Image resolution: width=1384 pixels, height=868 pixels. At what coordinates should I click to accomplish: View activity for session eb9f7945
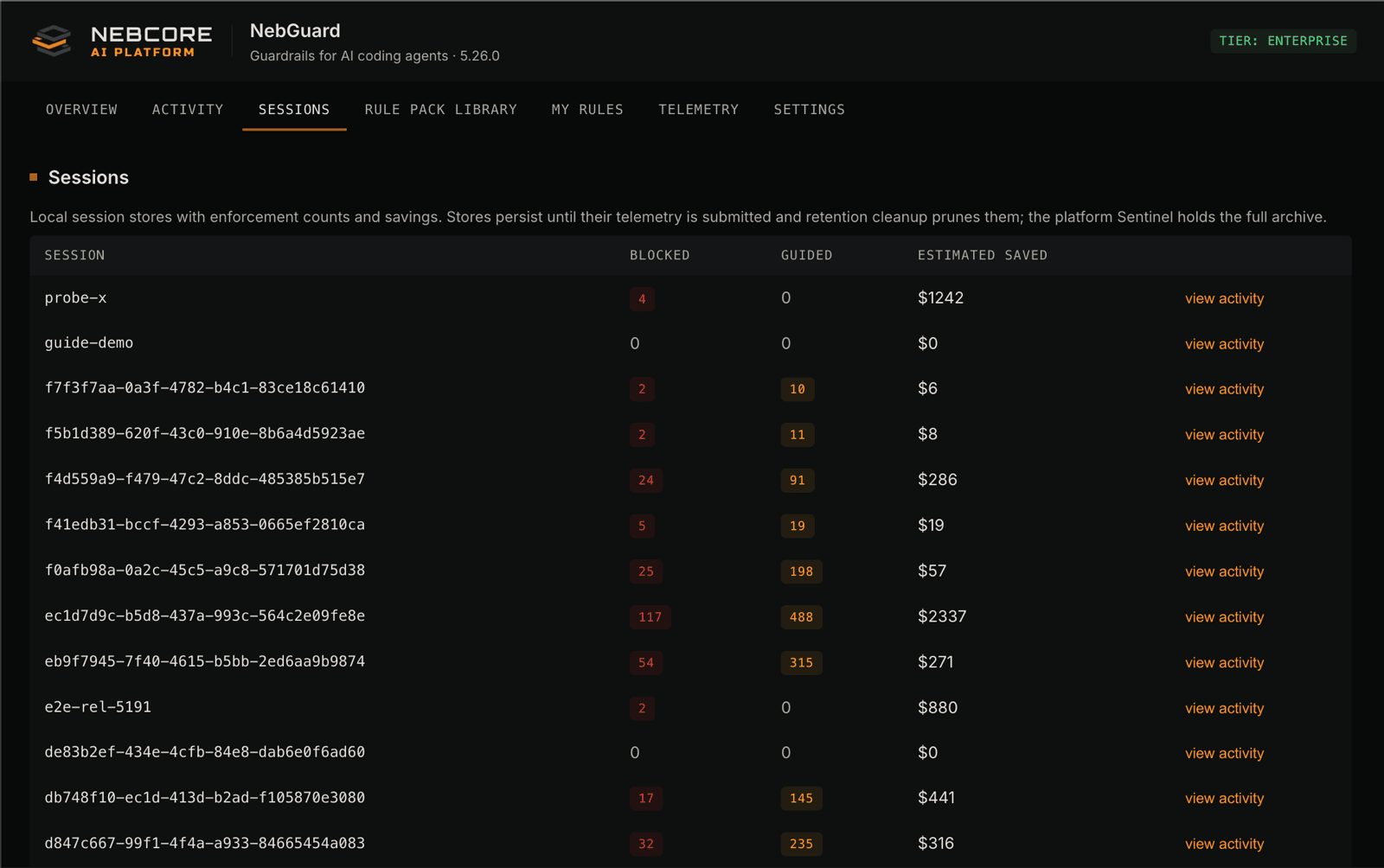pos(1224,663)
